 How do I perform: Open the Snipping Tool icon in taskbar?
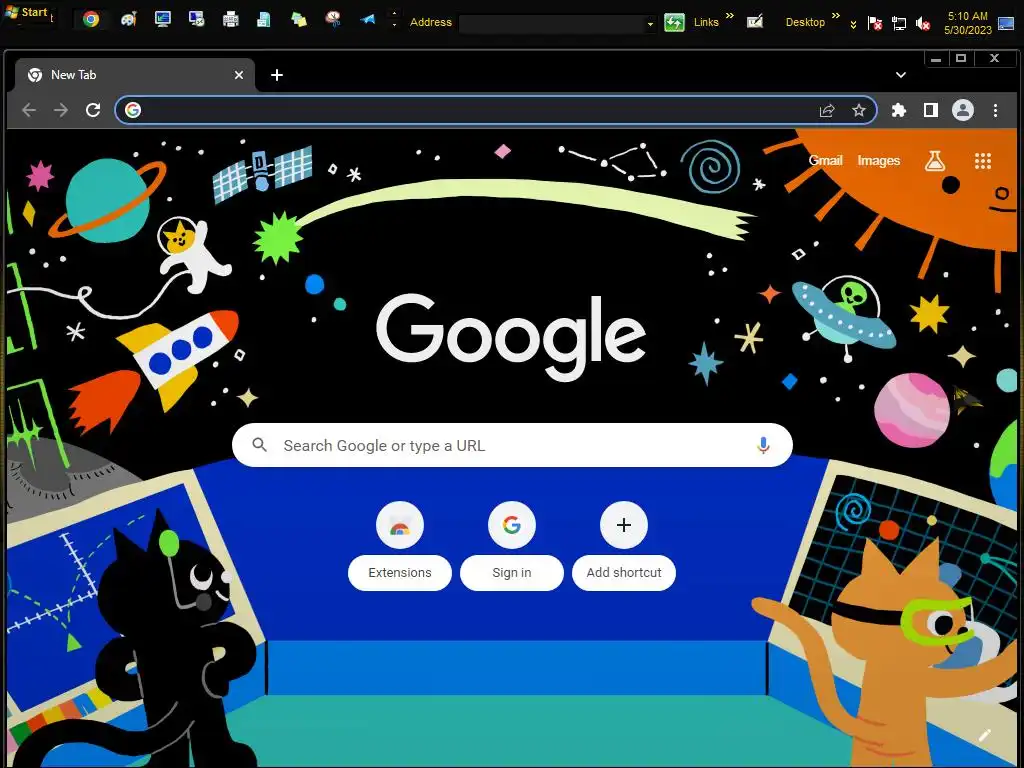333,19
